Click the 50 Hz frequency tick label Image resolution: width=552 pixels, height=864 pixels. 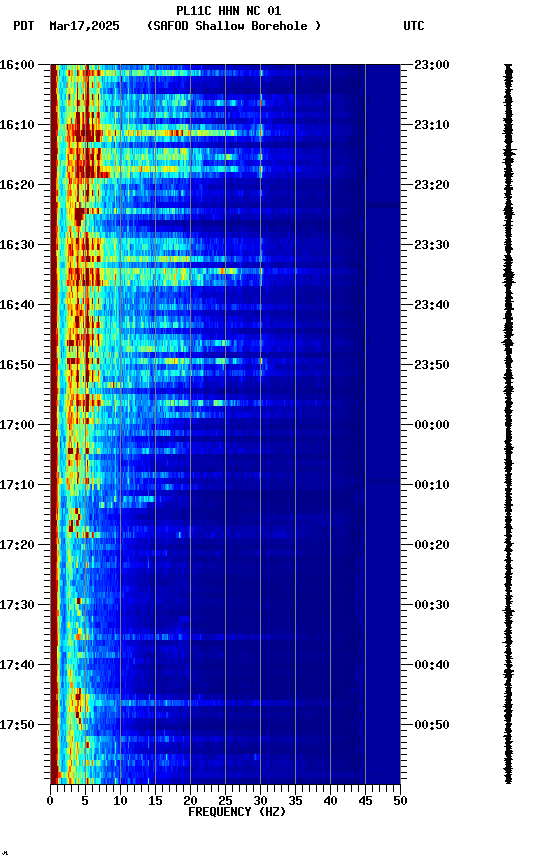click(x=400, y=801)
